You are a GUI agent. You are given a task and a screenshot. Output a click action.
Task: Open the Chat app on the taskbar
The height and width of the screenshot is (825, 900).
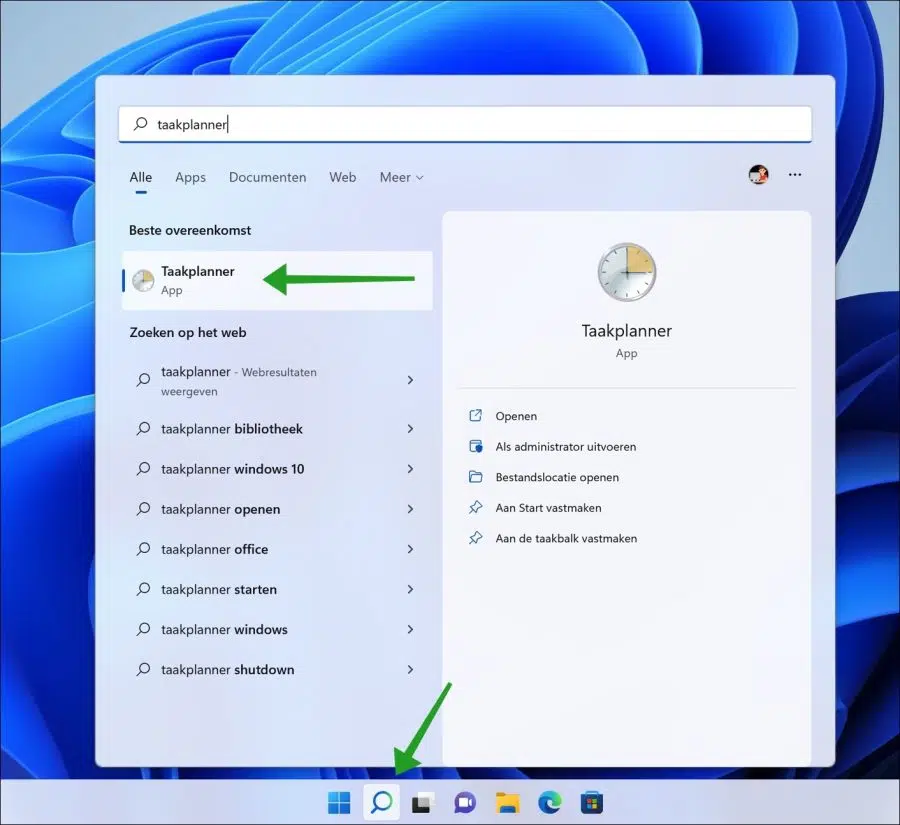pyautogui.click(x=465, y=803)
